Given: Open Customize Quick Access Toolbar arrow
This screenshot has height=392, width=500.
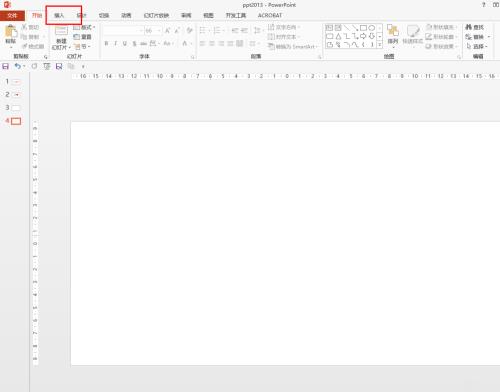Looking at the screenshot, I should click(83, 67).
